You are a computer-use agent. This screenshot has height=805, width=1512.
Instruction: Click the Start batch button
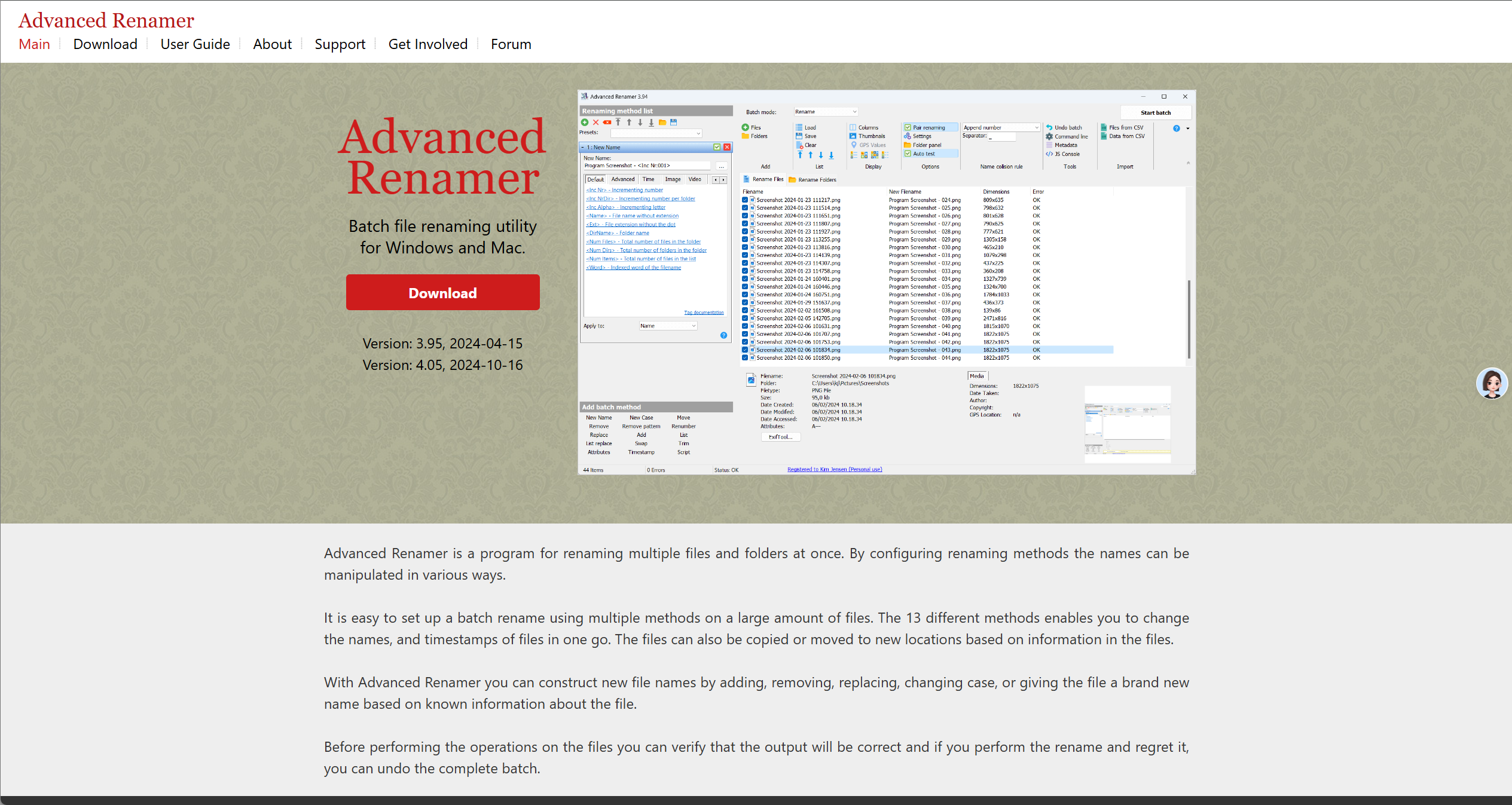pos(1155,113)
